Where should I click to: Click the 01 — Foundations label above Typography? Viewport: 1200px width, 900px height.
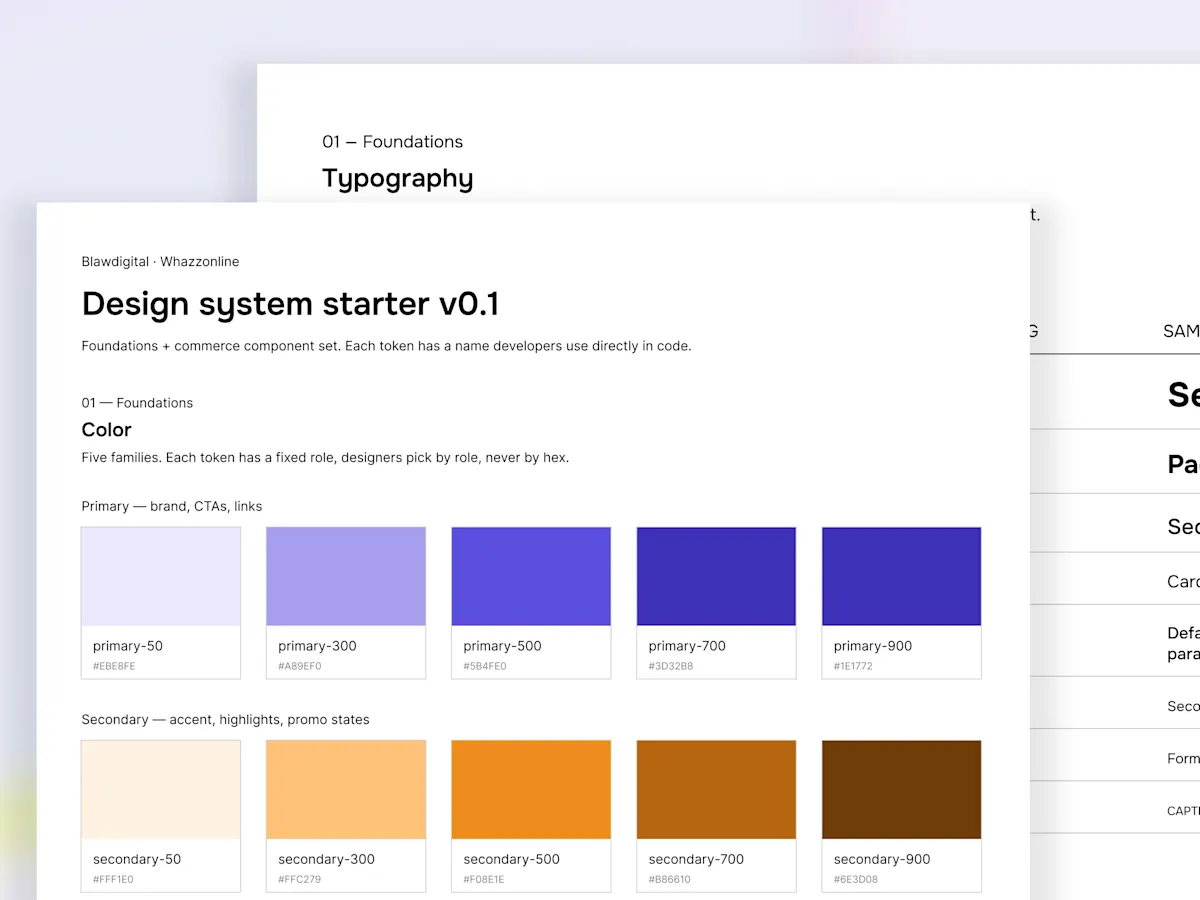[x=393, y=142]
